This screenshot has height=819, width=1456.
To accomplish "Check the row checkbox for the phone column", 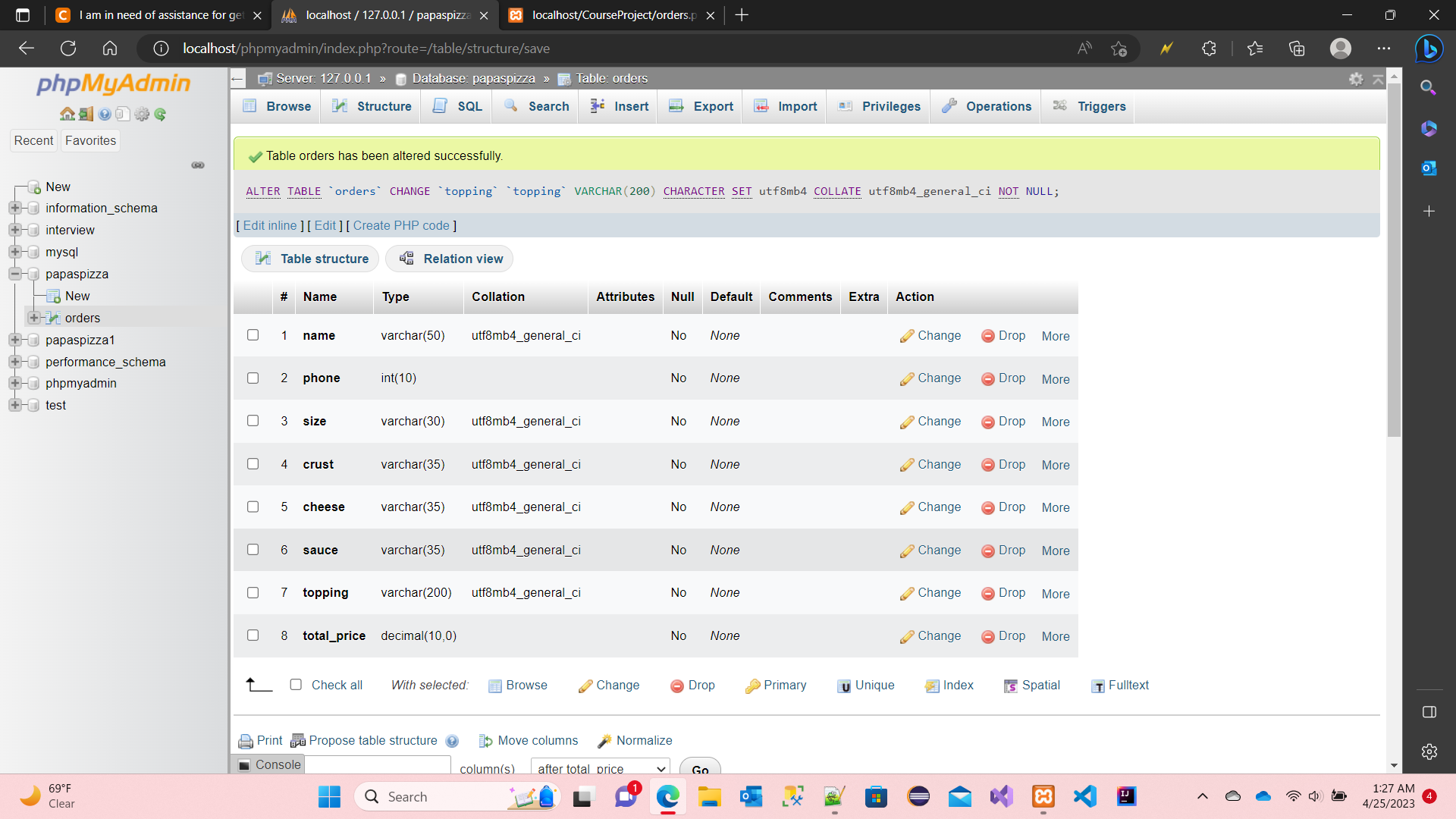I will tap(253, 378).
